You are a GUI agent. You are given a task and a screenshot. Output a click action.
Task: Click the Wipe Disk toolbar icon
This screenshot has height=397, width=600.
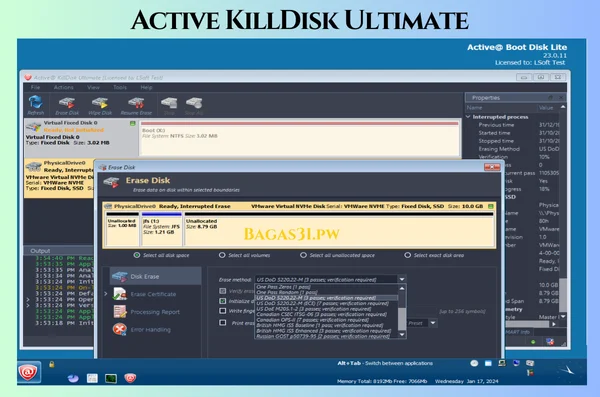click(x=100, y=103)
